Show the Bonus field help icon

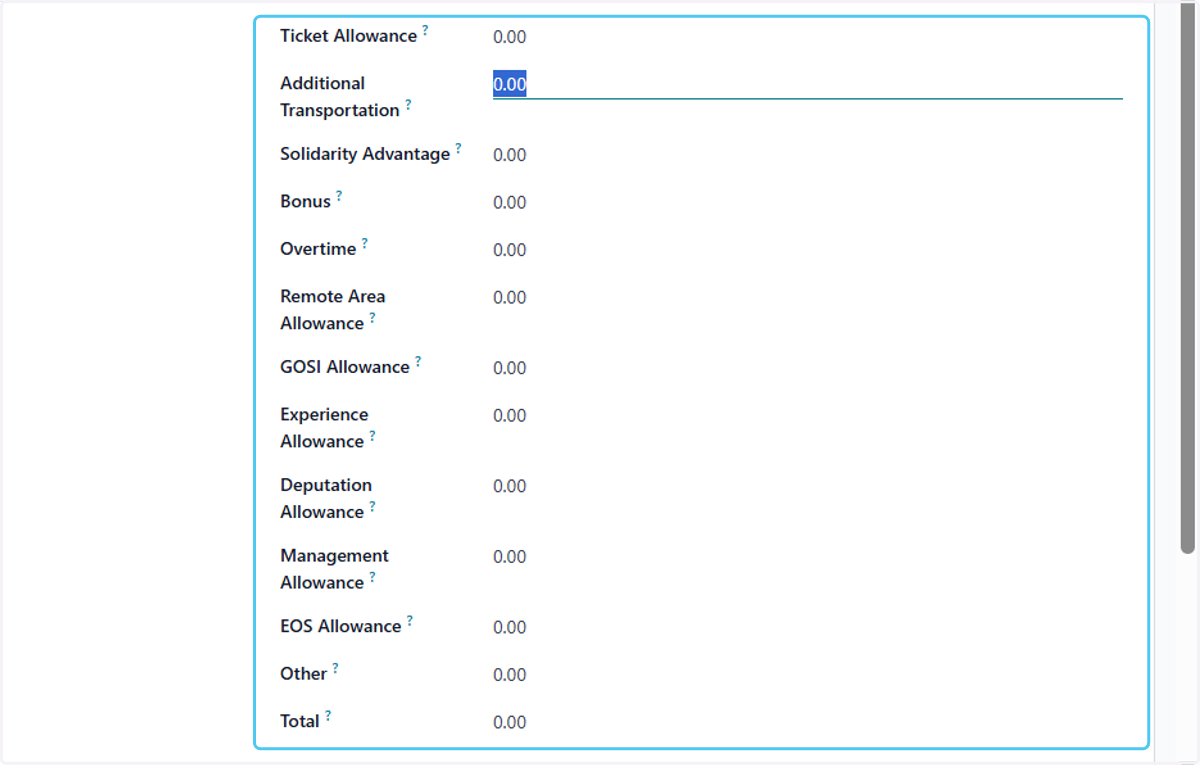pyautogui.click(x=339, y=196)
